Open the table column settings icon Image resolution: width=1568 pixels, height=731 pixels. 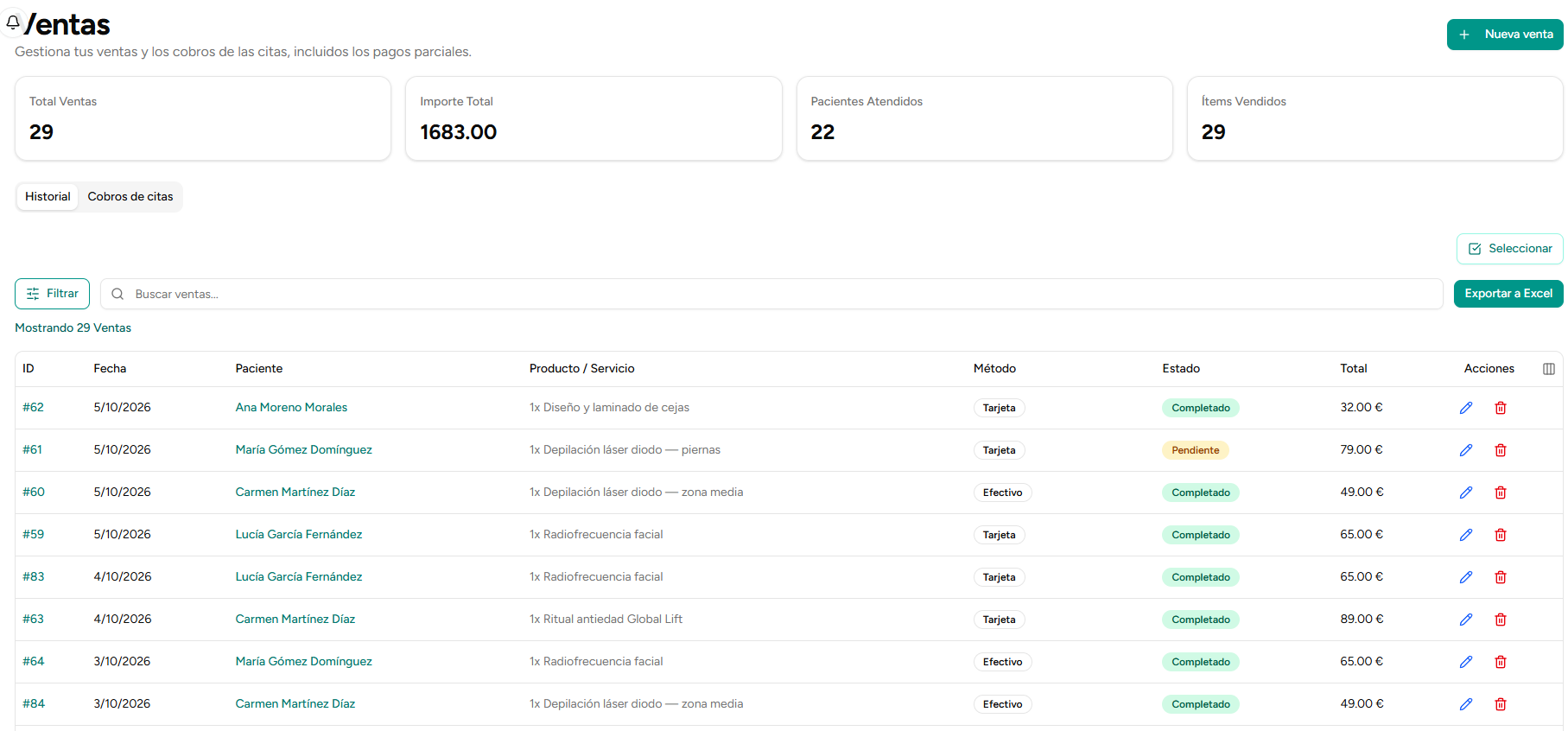click(x=1549, y=369)
